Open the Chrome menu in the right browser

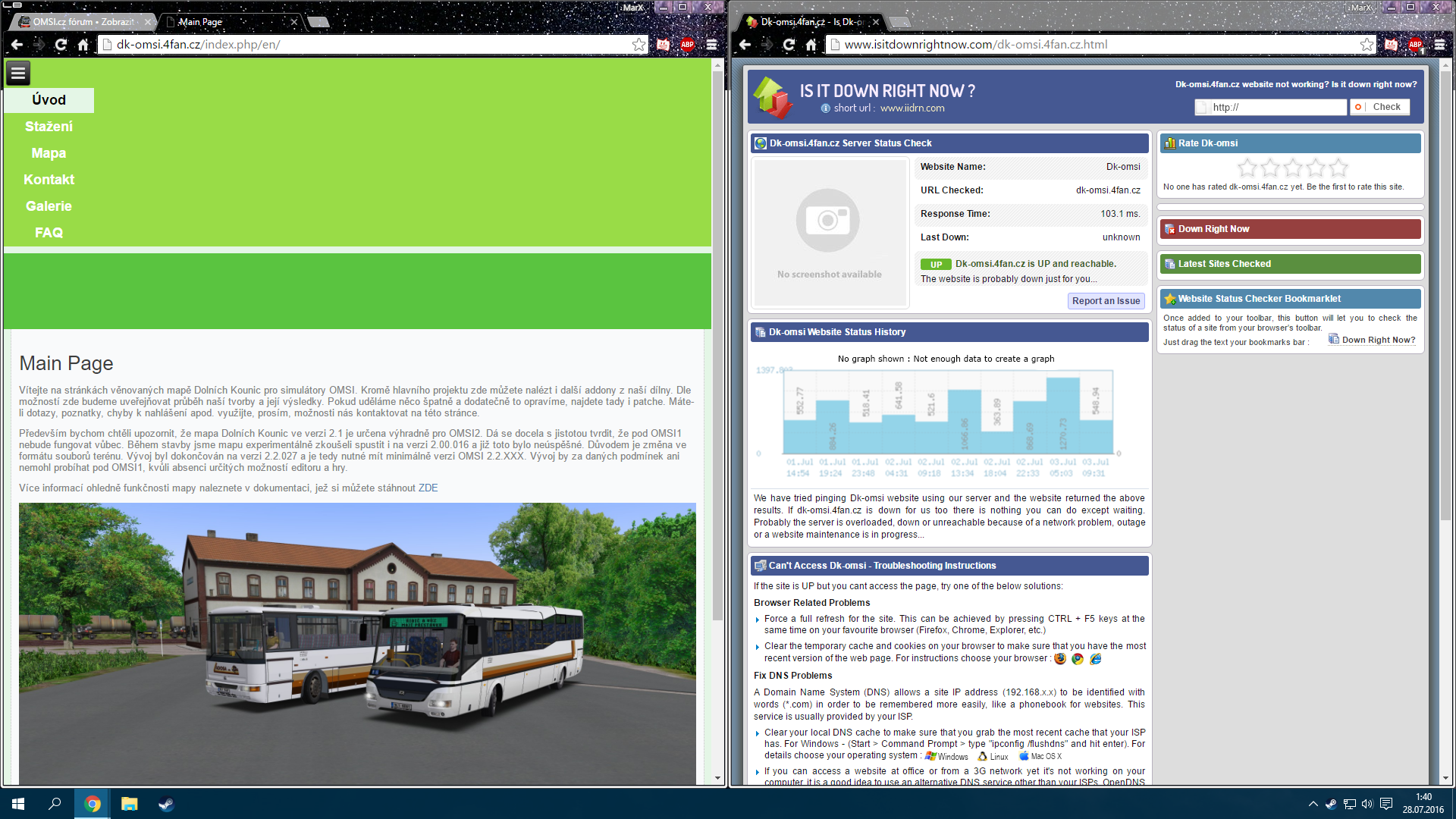[x=1439, y=45]
